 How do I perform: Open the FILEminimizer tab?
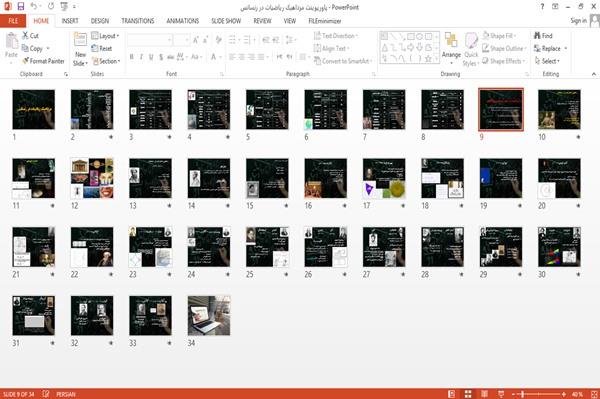[x=324, y=21]
